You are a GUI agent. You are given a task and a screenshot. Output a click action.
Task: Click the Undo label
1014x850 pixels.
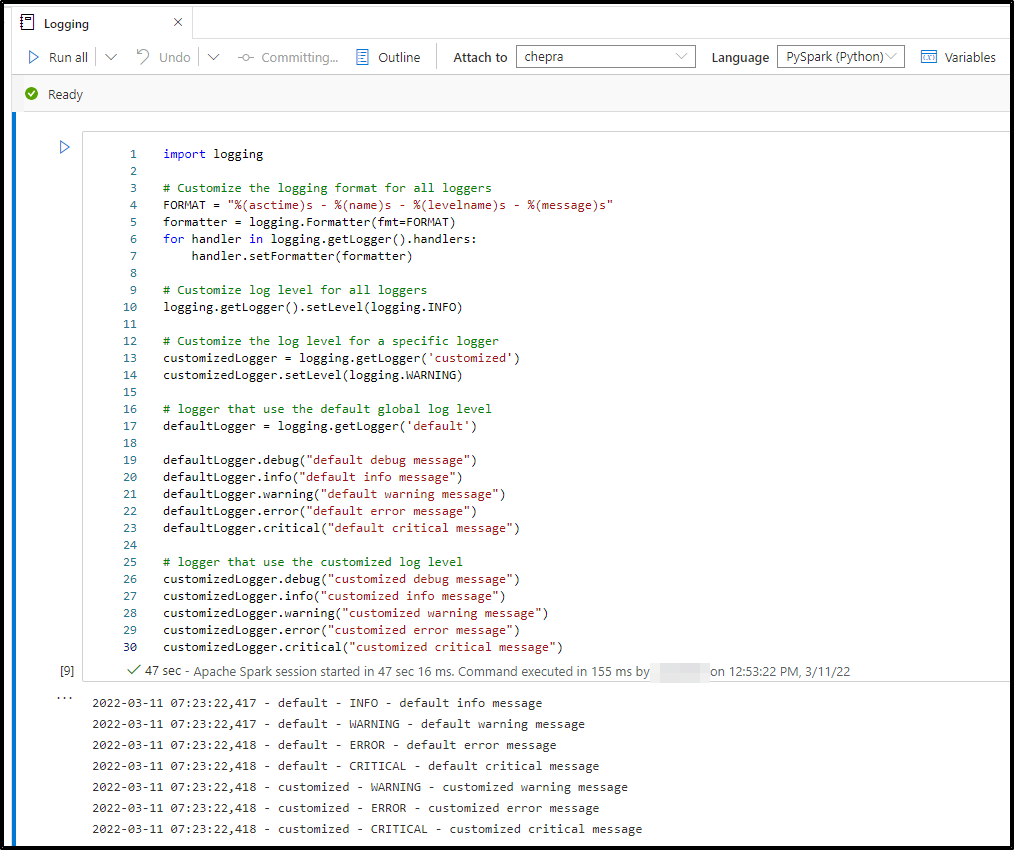click(175, 58)
